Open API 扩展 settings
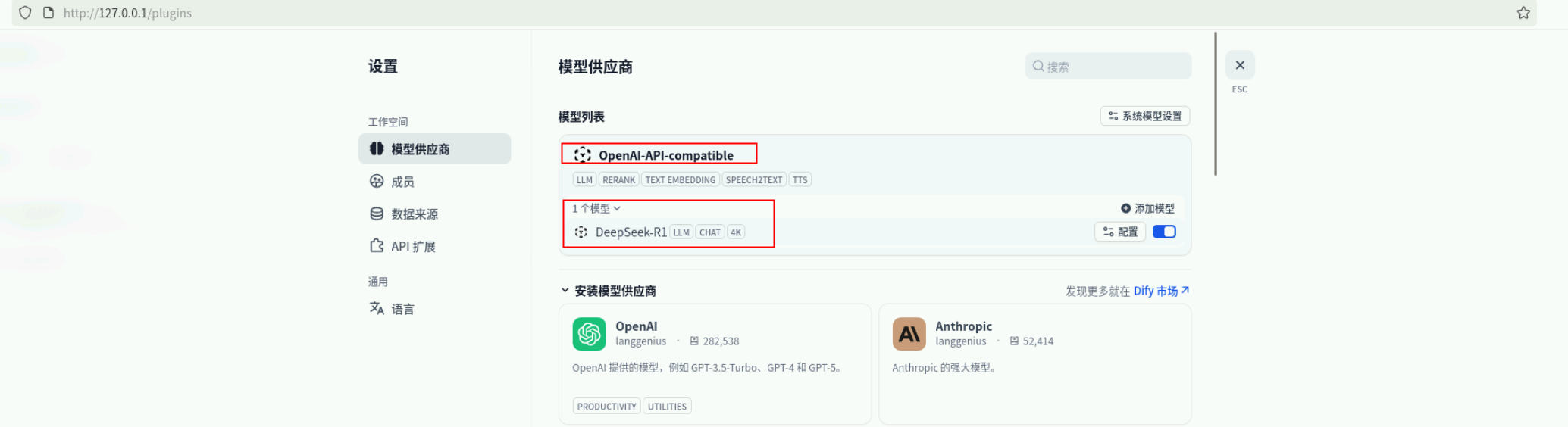Viewport: 1568px width, 427px height. coord(434,246)
